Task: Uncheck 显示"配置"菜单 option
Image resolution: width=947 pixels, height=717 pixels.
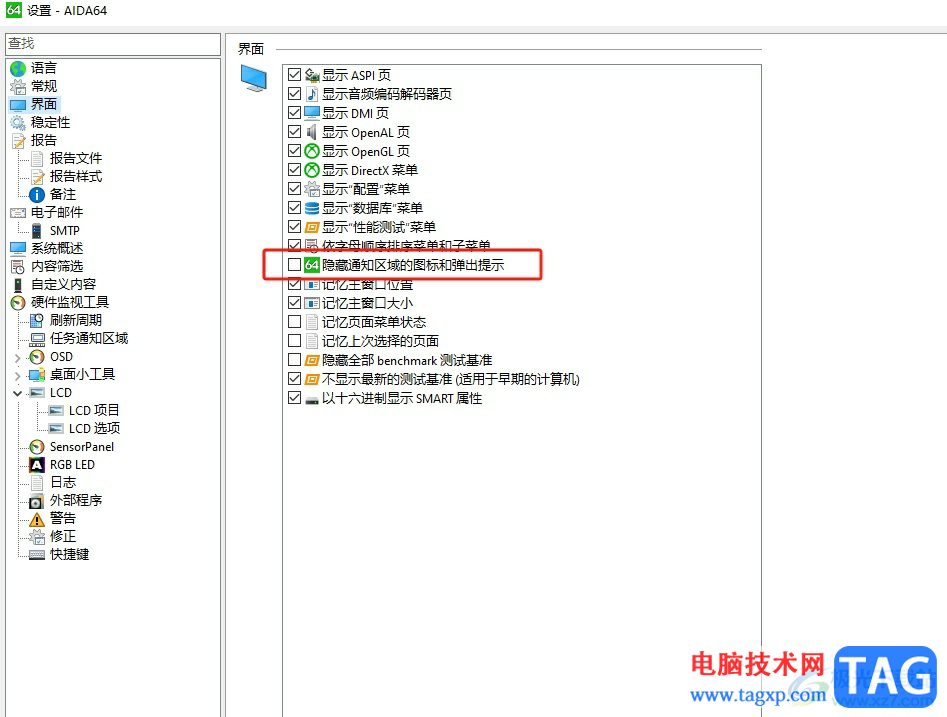Action: click(x=294, y=189)
